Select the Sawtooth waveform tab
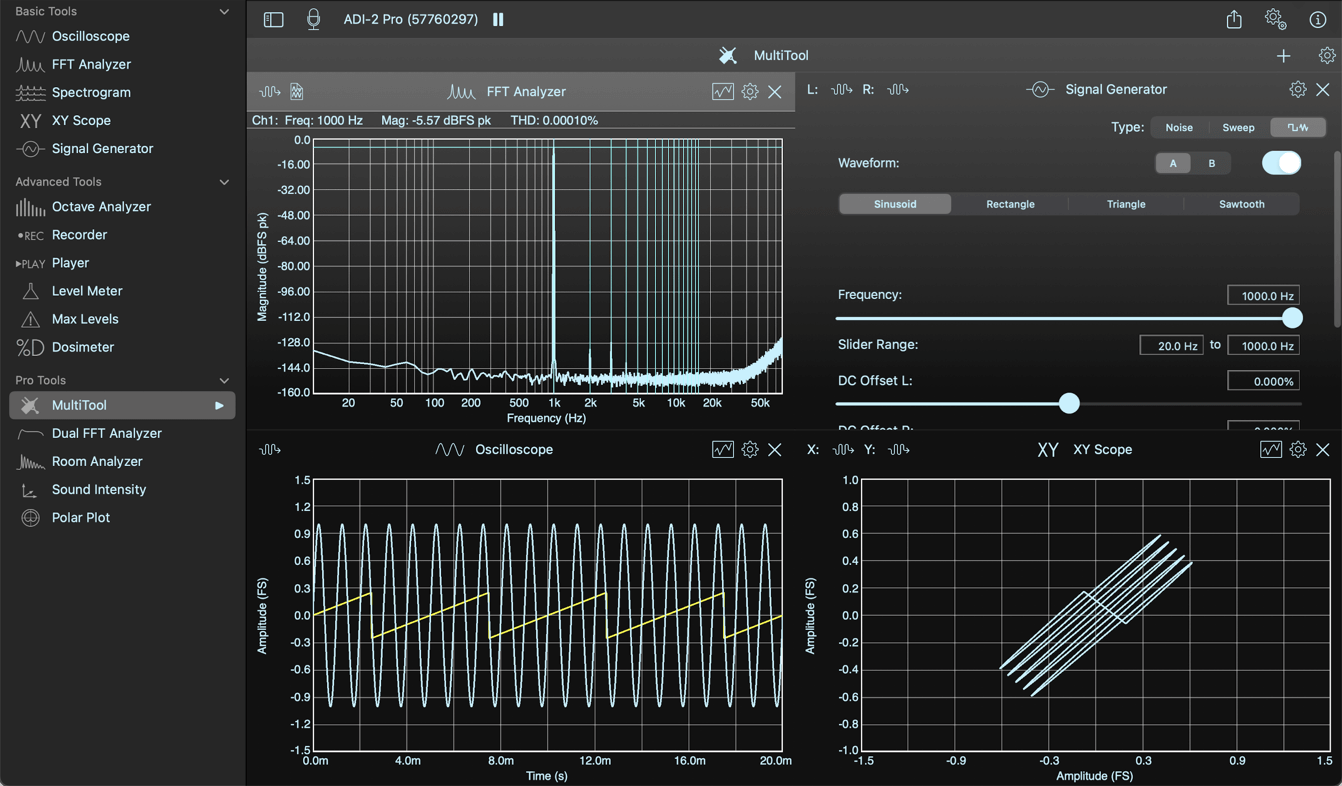The image size is (1342, 786). (1241, 204)
